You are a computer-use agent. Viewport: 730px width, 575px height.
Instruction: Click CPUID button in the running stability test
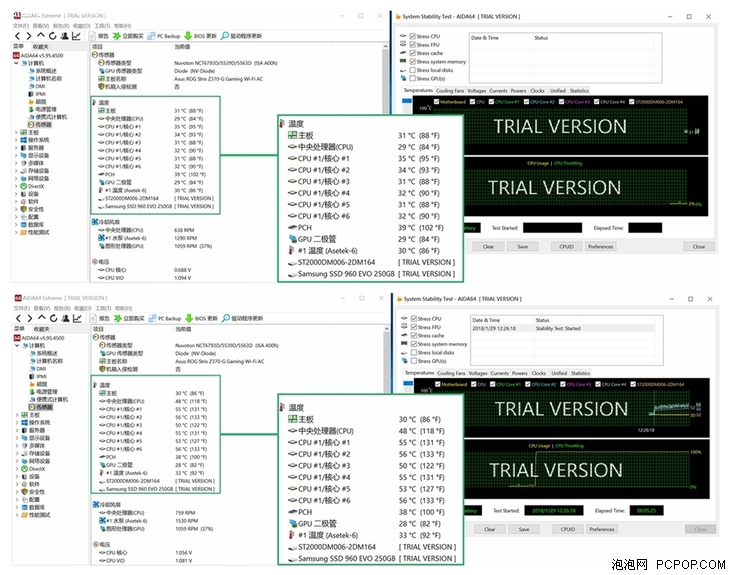[566, 529]
